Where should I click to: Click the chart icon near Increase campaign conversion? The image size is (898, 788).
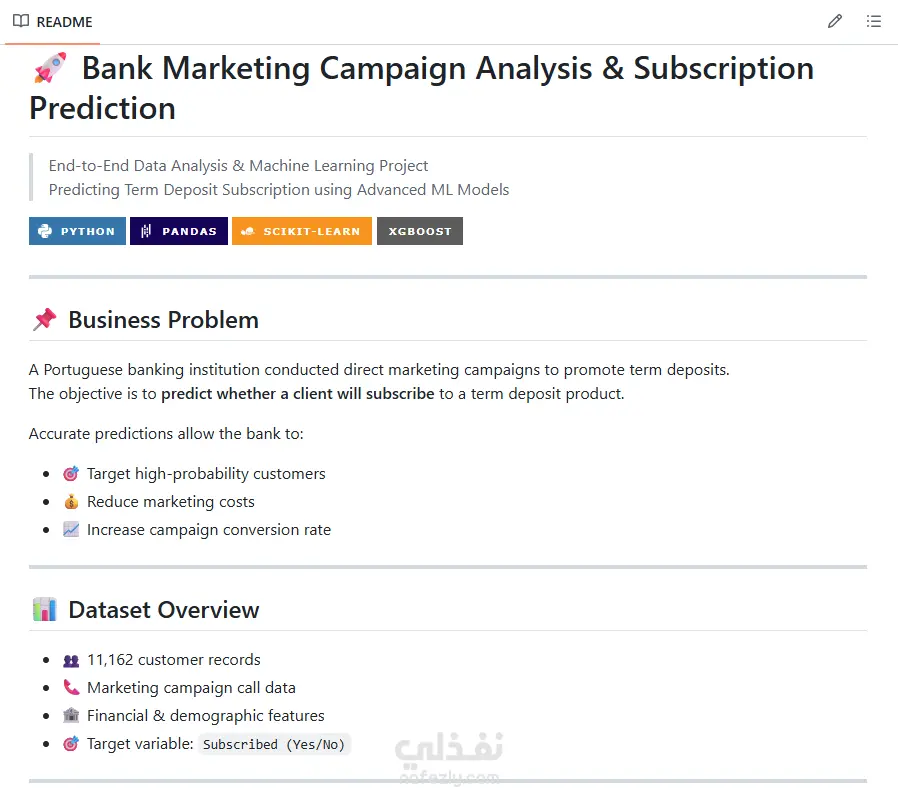tap(71, 530)
